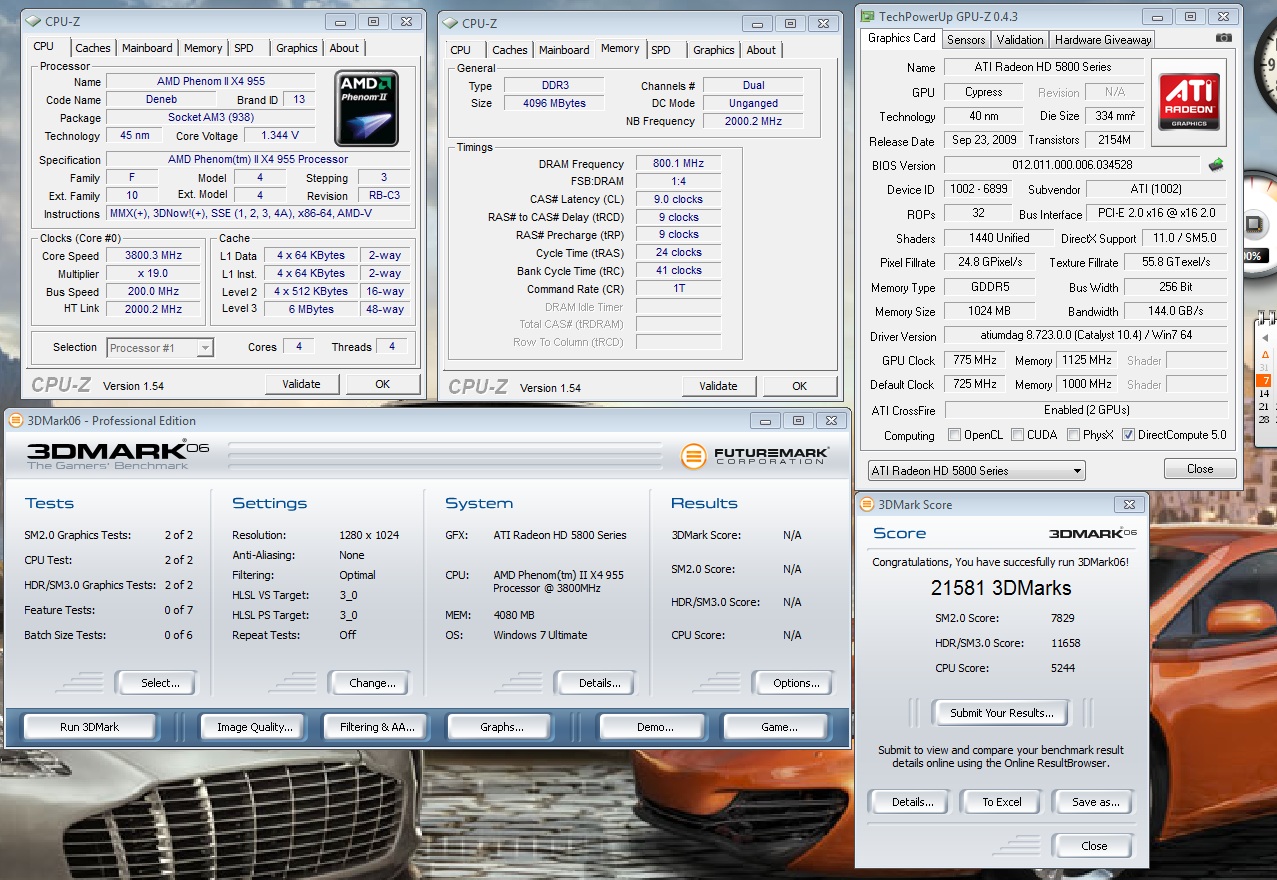The image size is (1277, 880).
Task: Click the CAS# Latency value 9.0 clocks
Action: [x=679, y=199]
